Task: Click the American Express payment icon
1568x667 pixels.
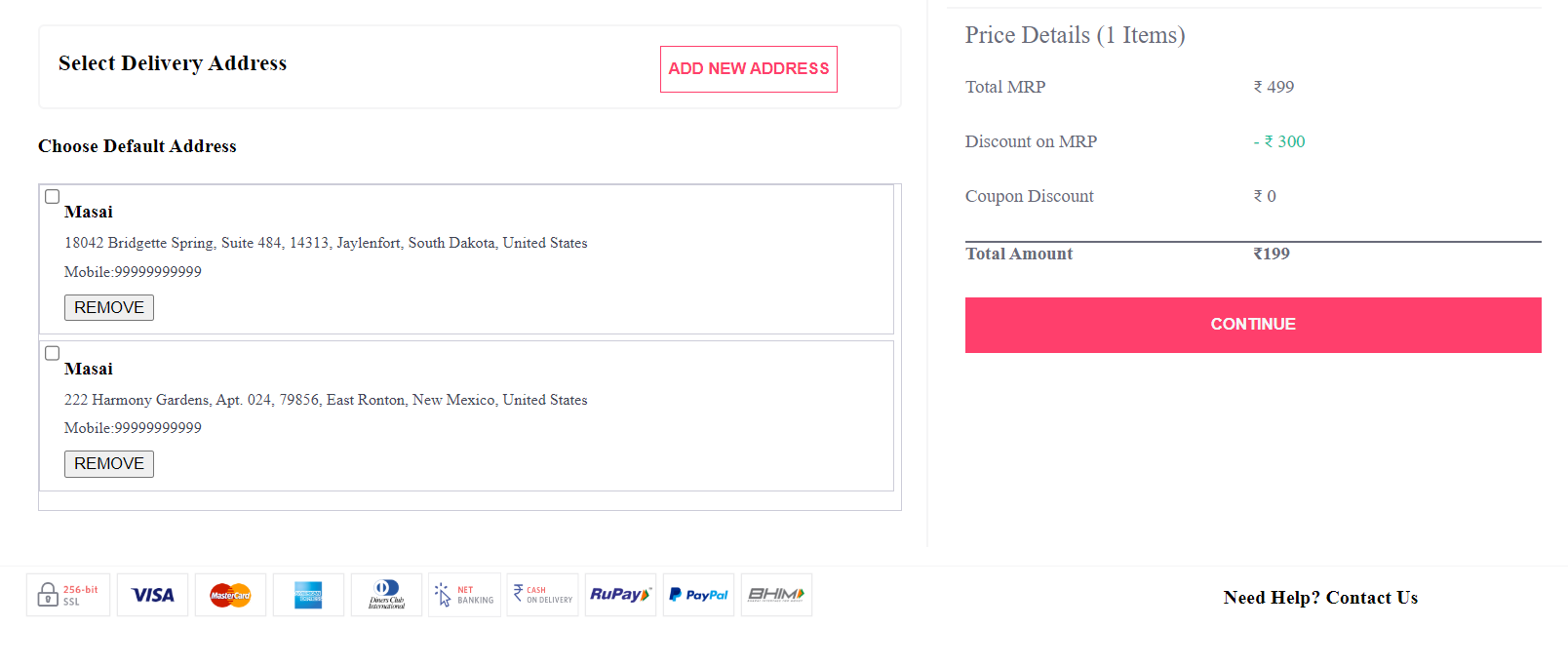Action: (308, 595)
